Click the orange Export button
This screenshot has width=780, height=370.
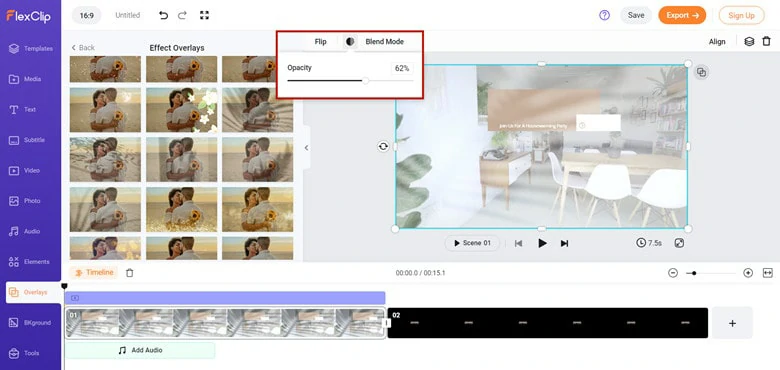[x=682, y=15]
